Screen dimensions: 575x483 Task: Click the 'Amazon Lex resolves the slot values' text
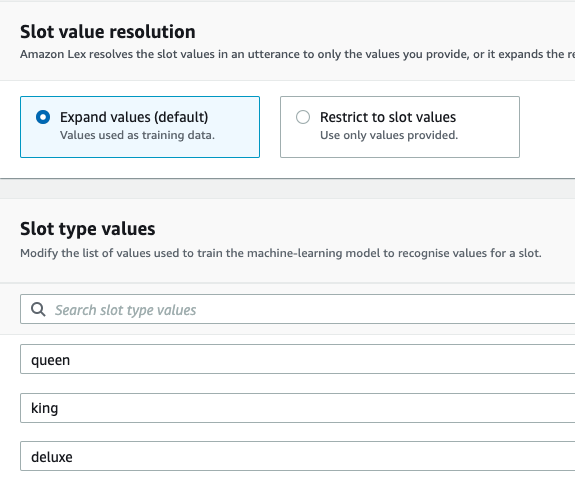click(297, 54)
